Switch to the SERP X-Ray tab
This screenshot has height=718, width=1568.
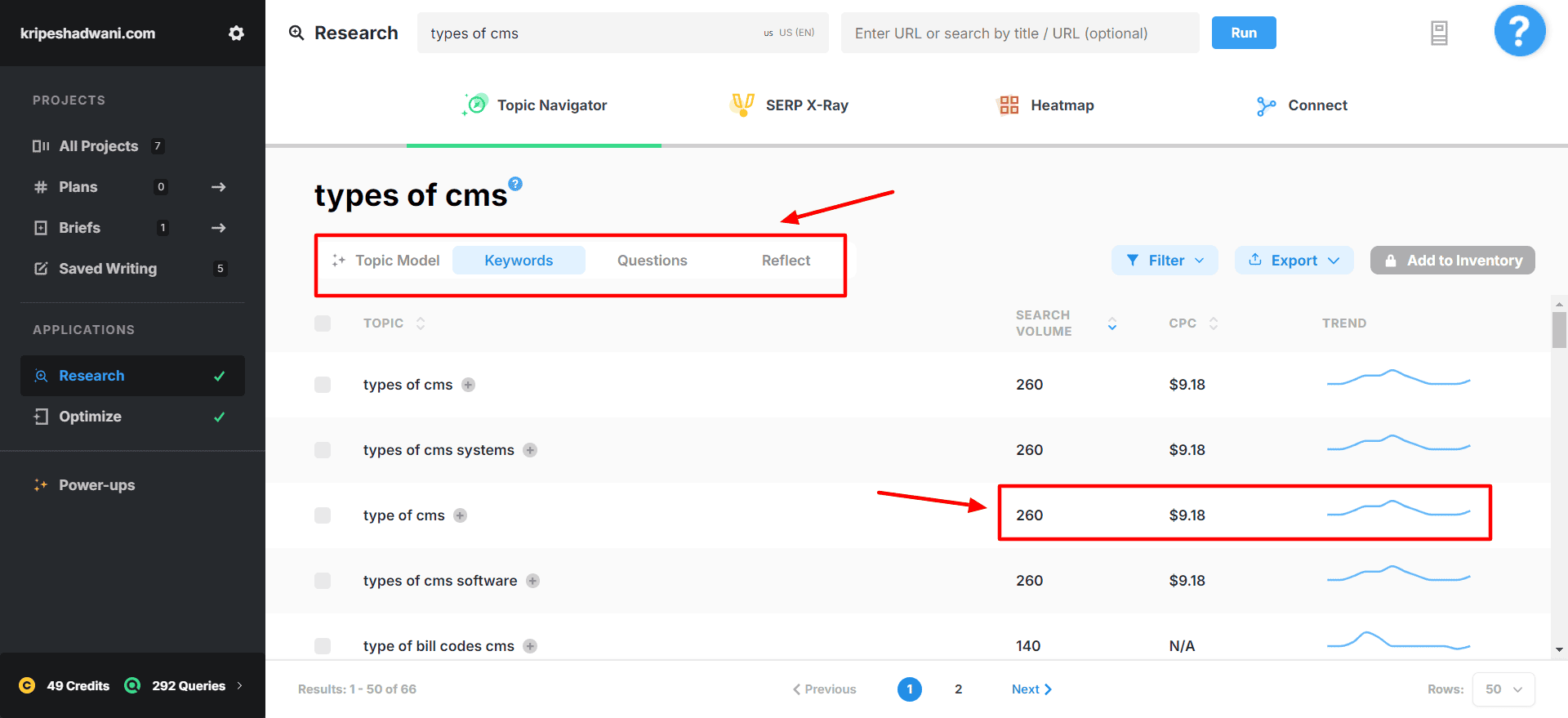pos(790,105)
